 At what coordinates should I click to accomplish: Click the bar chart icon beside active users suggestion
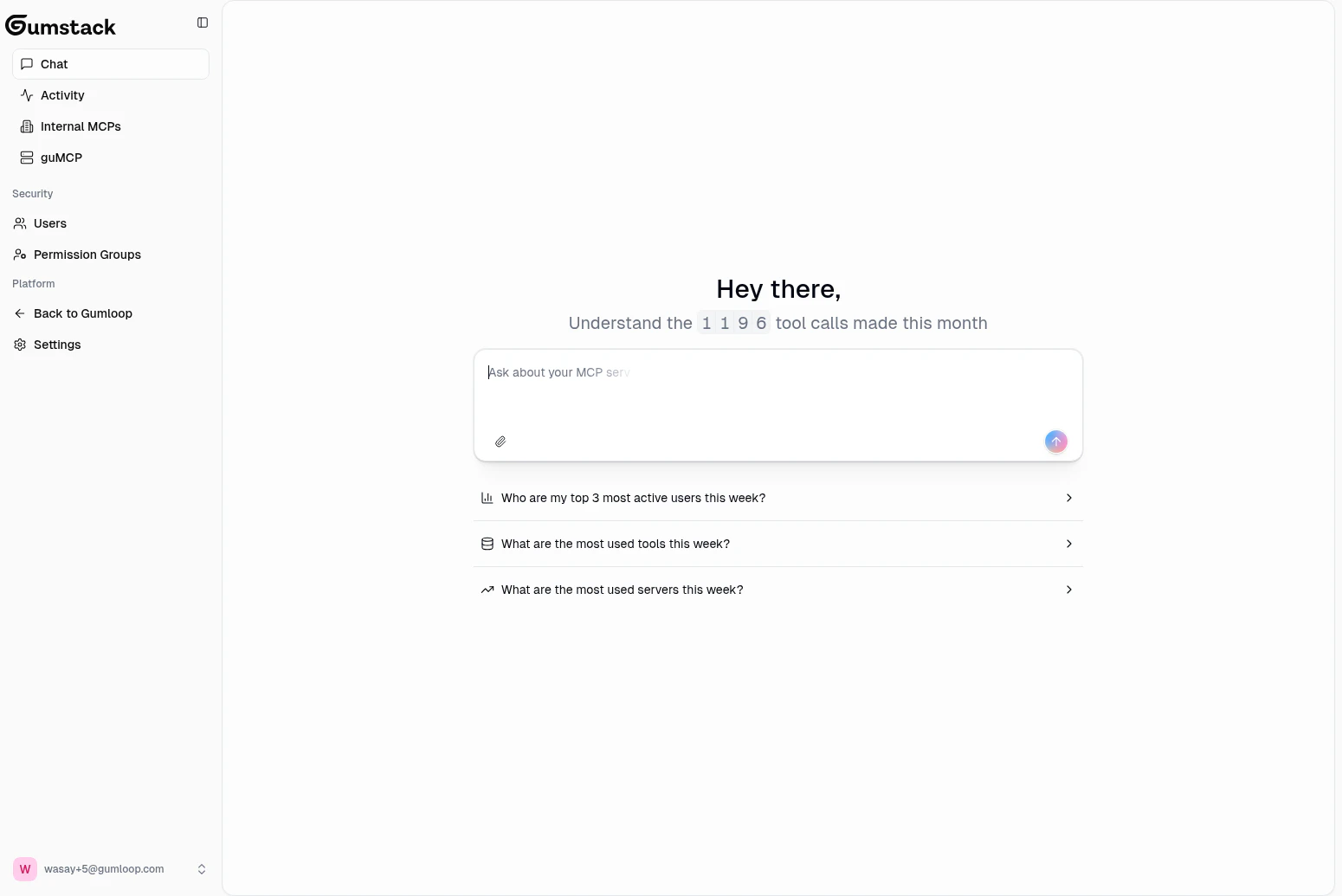[487, 498]
